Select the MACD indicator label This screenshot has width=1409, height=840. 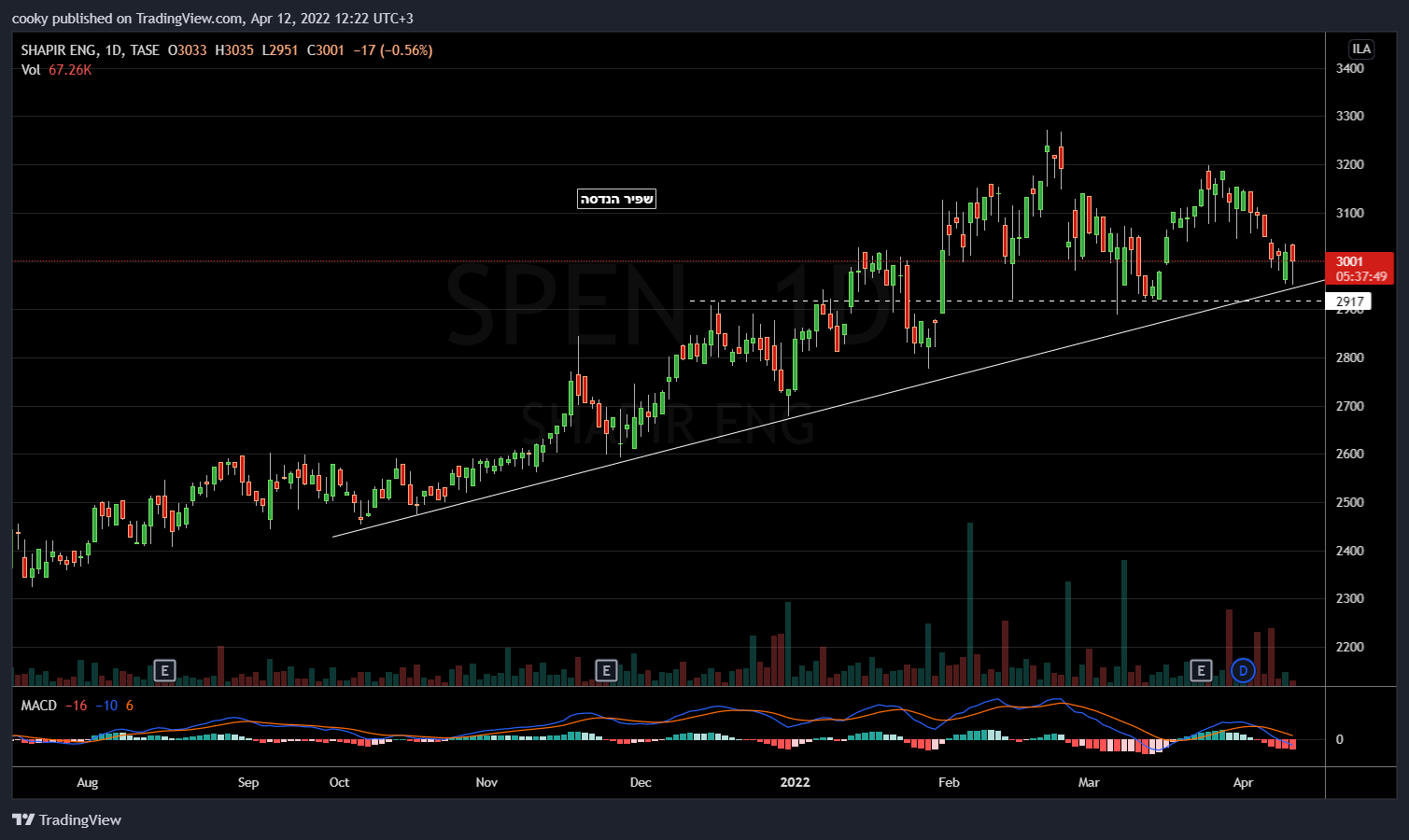click(39, 706)
